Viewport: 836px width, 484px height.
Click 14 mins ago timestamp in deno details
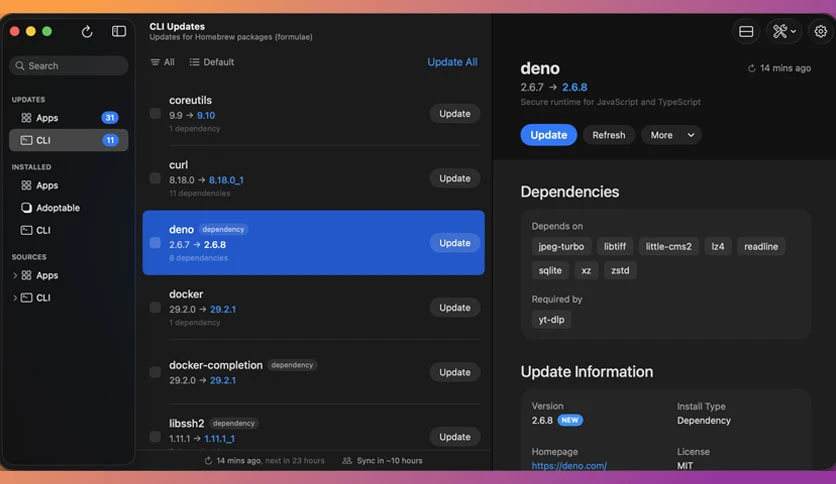[779, 68]
